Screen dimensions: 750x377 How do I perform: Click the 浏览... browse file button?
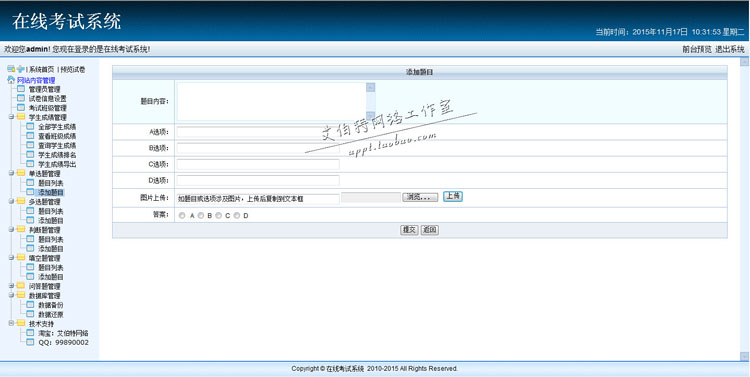coord(420,197)
